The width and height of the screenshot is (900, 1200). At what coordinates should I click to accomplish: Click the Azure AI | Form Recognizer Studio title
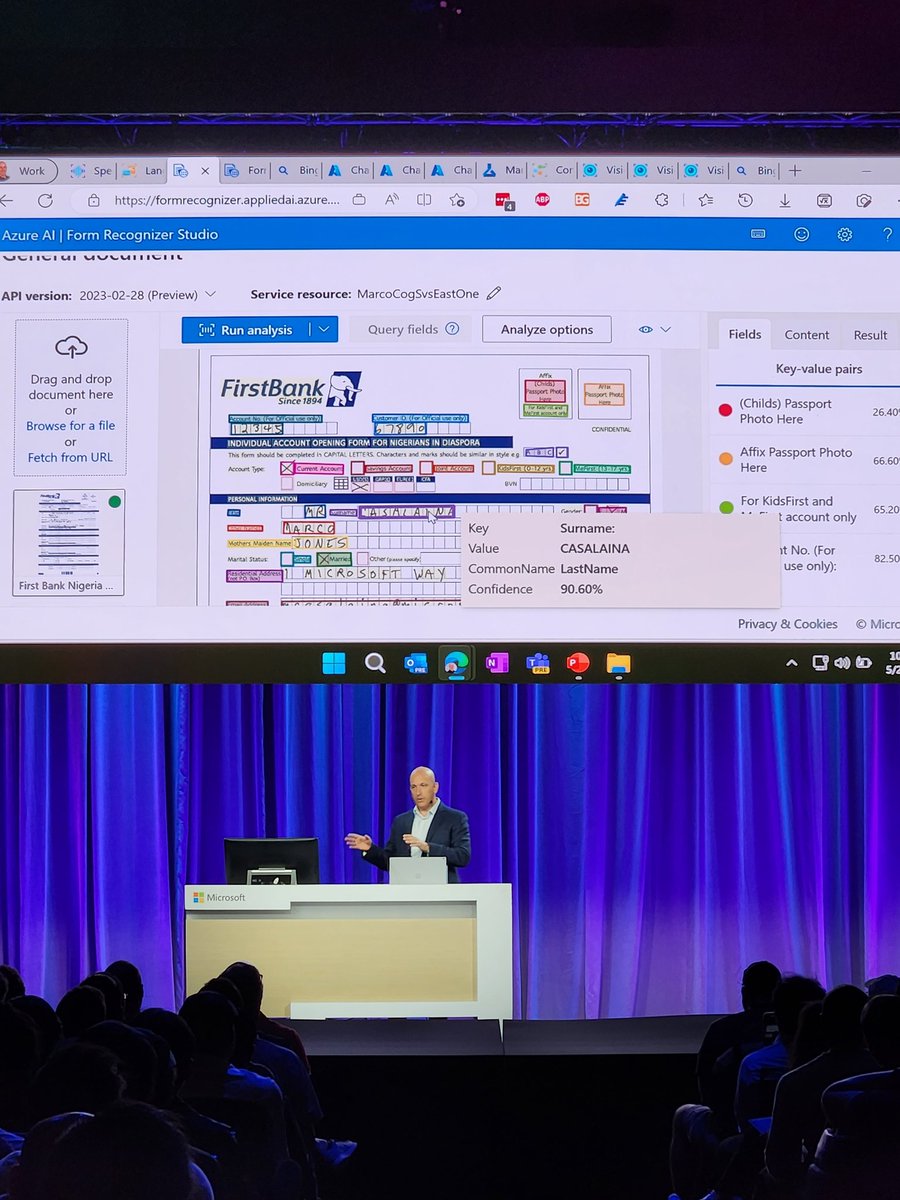coord(109,234)
